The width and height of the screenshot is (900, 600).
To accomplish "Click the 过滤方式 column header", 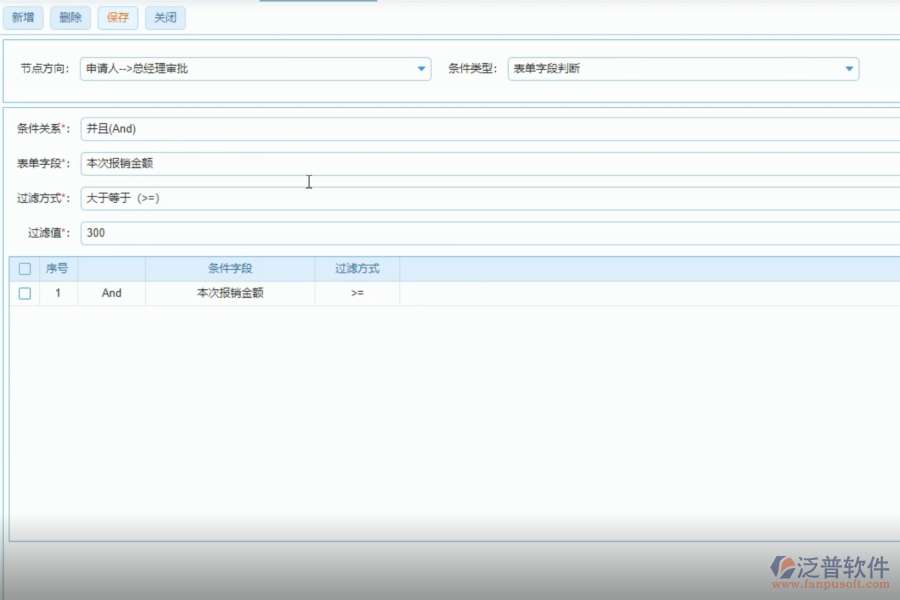I will pyautogui.click(x=357, y=268).
